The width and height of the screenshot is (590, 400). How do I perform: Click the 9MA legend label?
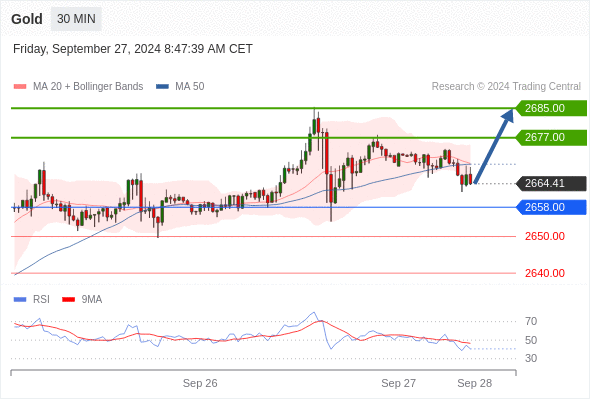coord(92,300)
